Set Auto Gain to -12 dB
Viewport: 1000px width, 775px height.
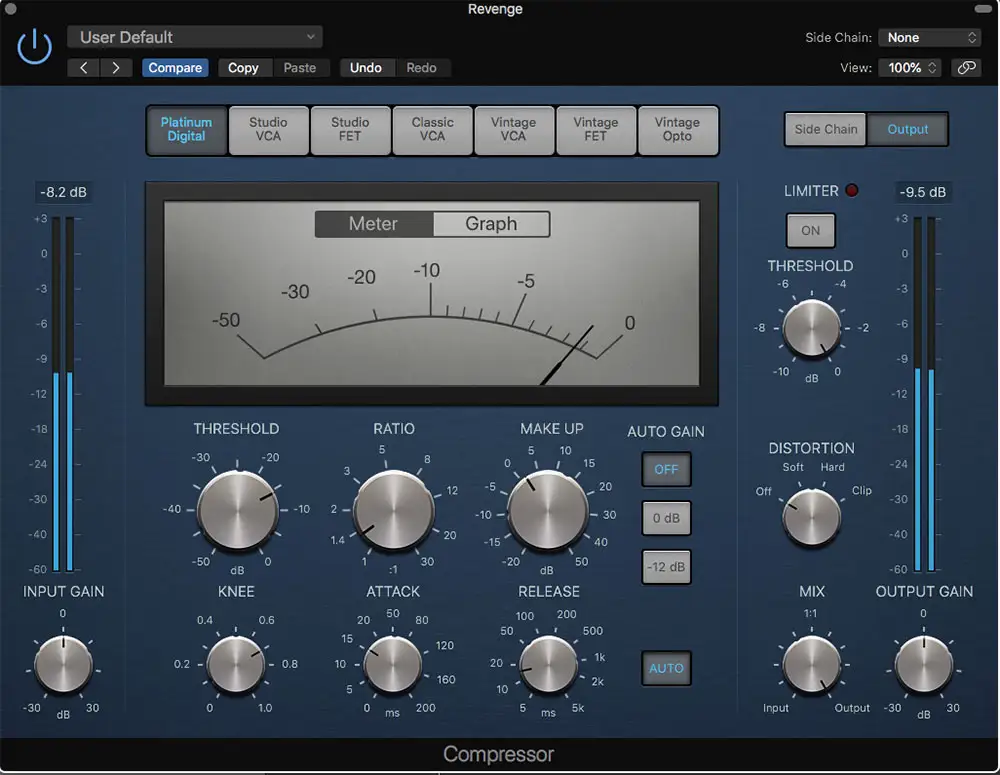(x=666, y=567)
